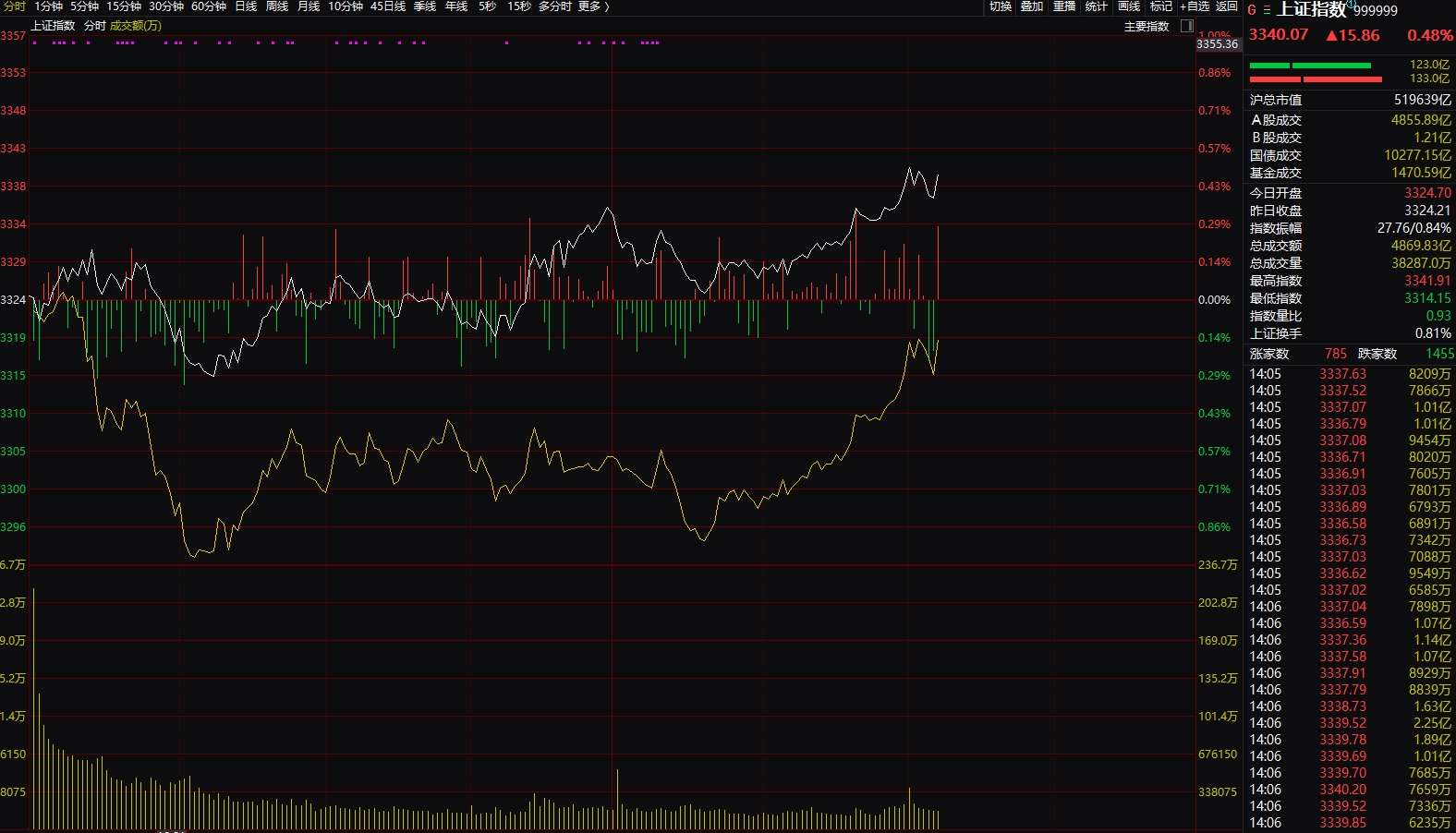This screenshot has width=1456, height=833.
Task: Open the 主要指数 selector
Action: coord(1147,26)
